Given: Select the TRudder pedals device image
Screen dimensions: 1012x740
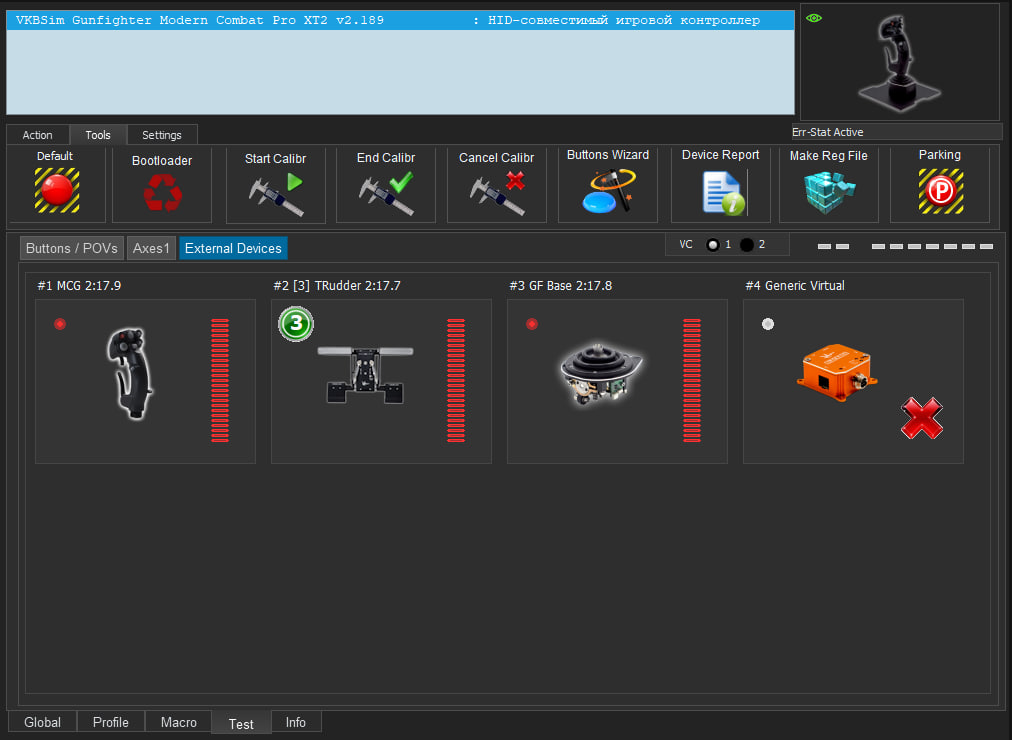Looking at the screenshot, I should [x=365, y=374].
